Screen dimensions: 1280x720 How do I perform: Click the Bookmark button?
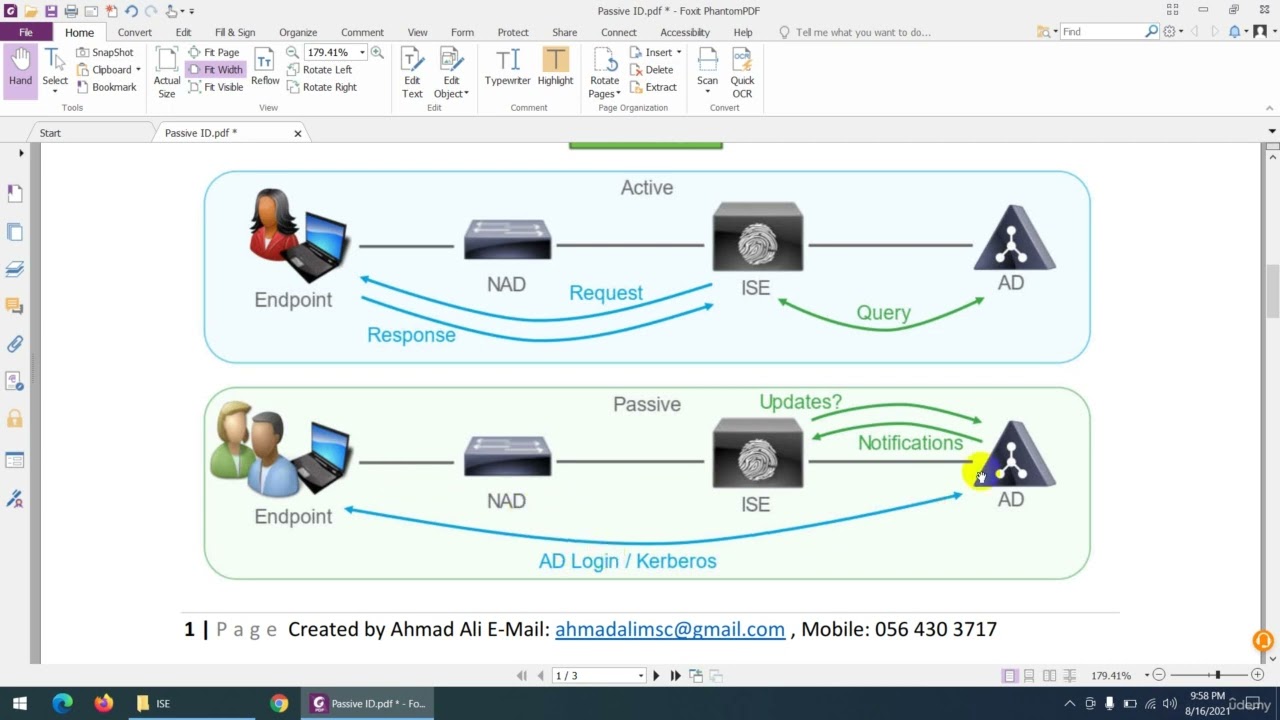click(106, 87)
